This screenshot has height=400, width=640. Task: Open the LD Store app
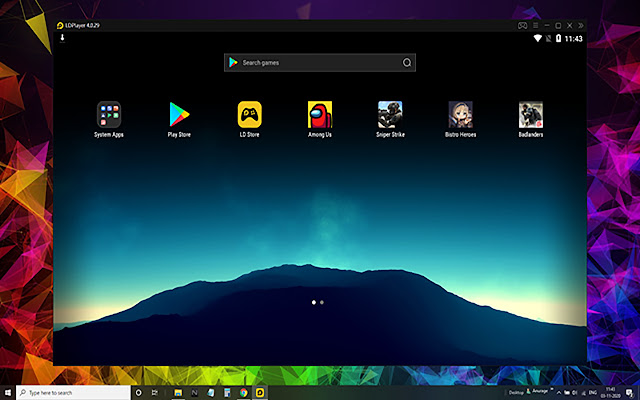[249, 115]
